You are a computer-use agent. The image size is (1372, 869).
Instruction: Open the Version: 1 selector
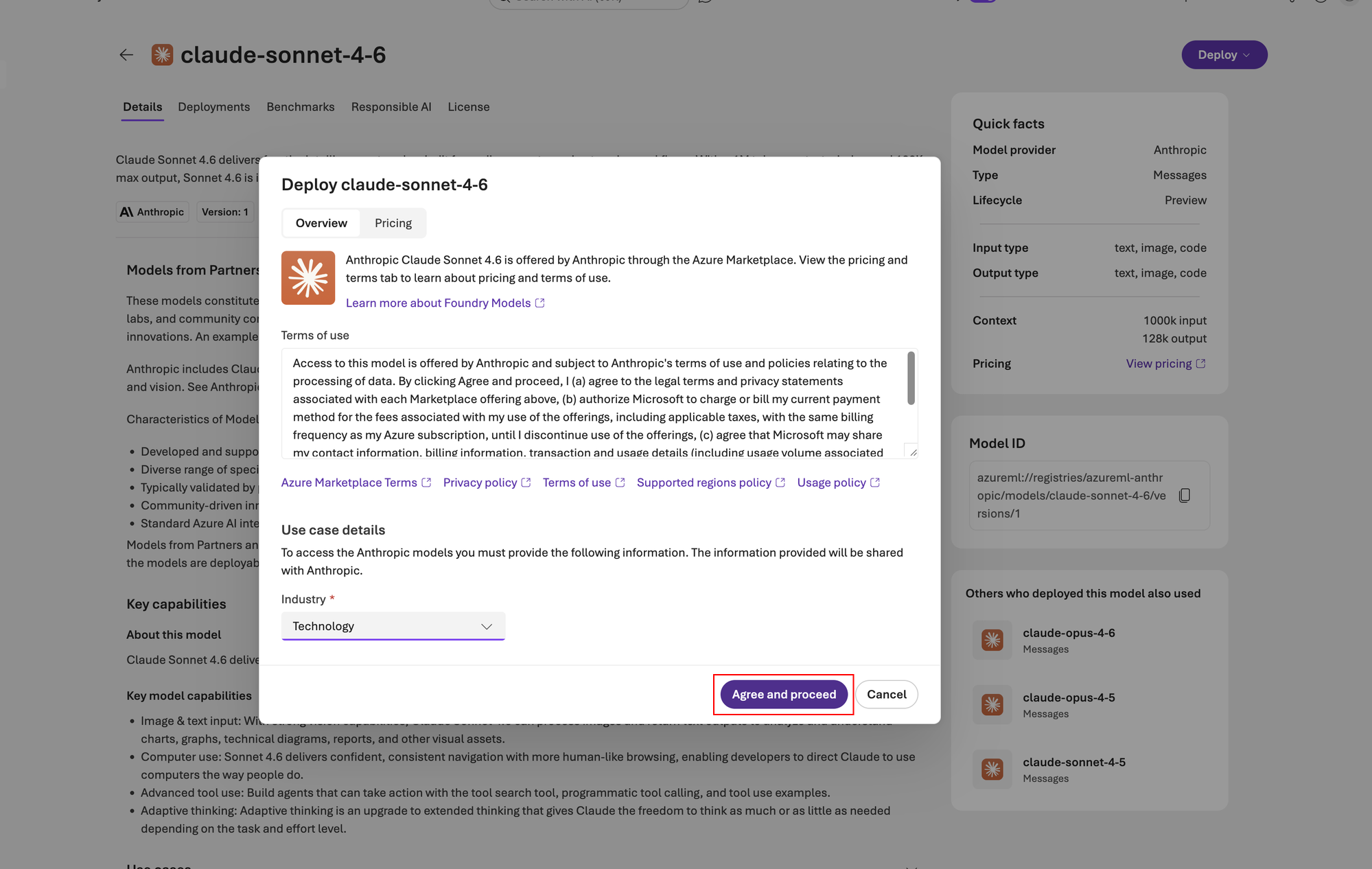tap(225, 211)
